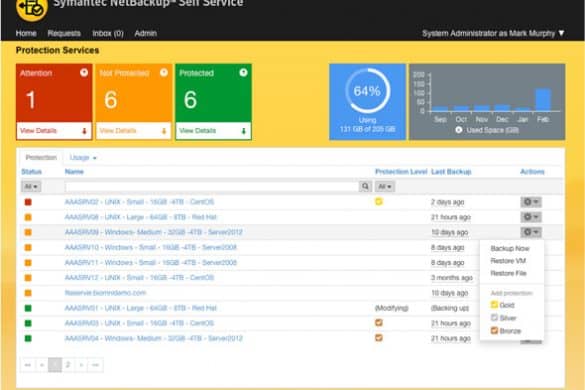Open the Admin menu
This screenshot has height=390, width=585.
[x=146, y=33]
